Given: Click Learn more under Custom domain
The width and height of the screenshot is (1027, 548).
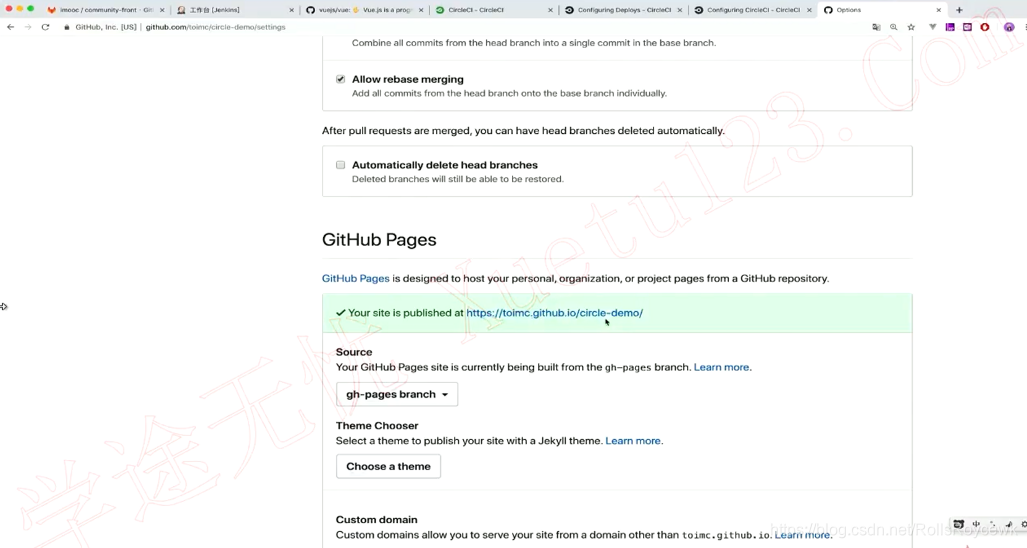Looking at the screenshot, I should tap(802, 535).
